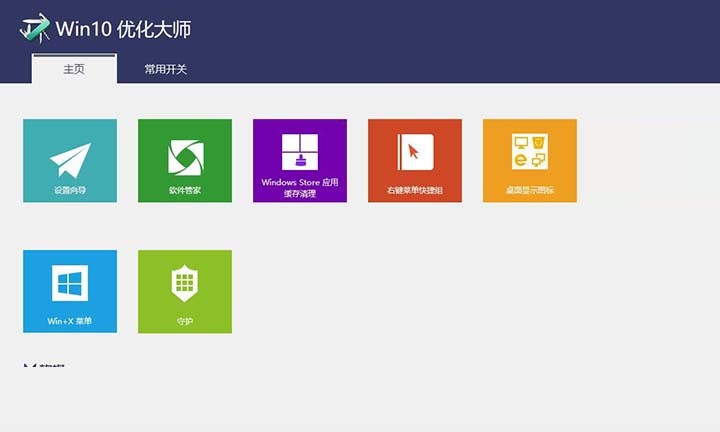Open the Win+X 菜单 tile
Screen dimensions: 720x432
point(70,292)
